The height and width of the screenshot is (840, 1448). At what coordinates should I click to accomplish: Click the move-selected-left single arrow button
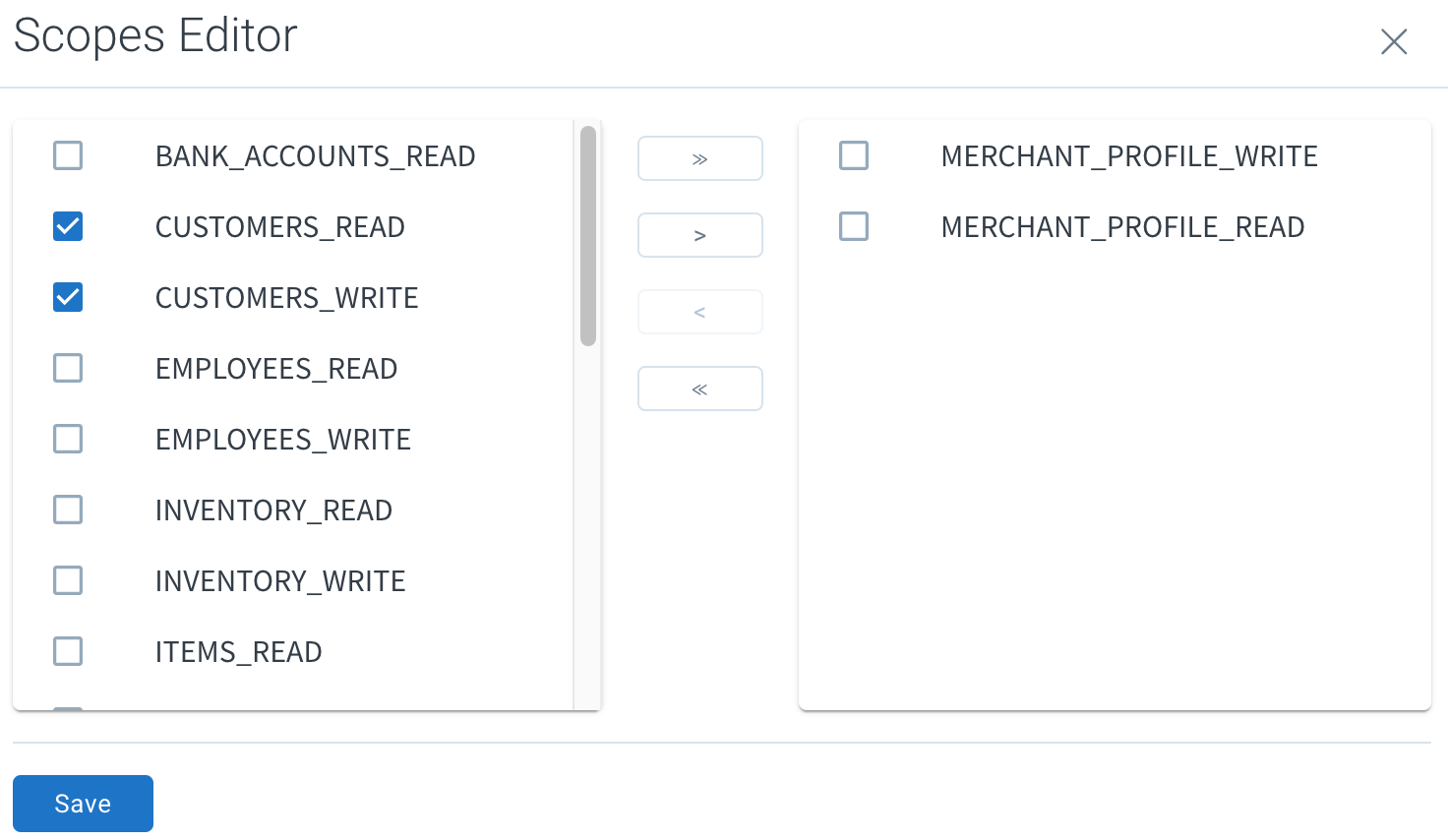tap(699, 312)
